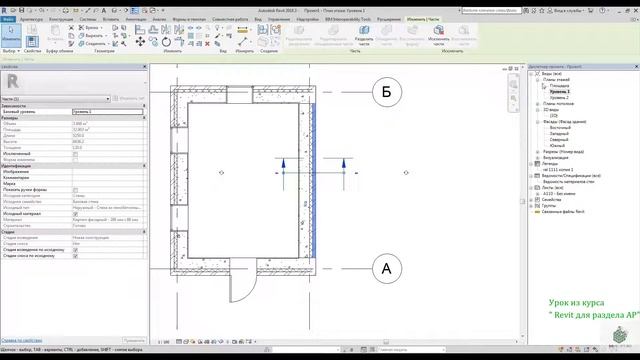
Task: Toggle the Исходный материал checkbox
Action: click(75, 214)
